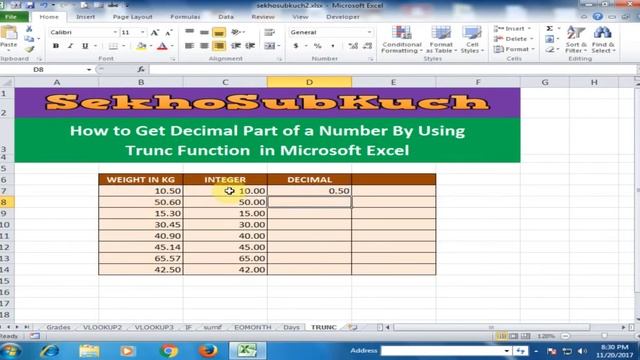Viewport: 640px width, 360px height.
Task: Click the Merge & Center icon
Action: [269, 46]
